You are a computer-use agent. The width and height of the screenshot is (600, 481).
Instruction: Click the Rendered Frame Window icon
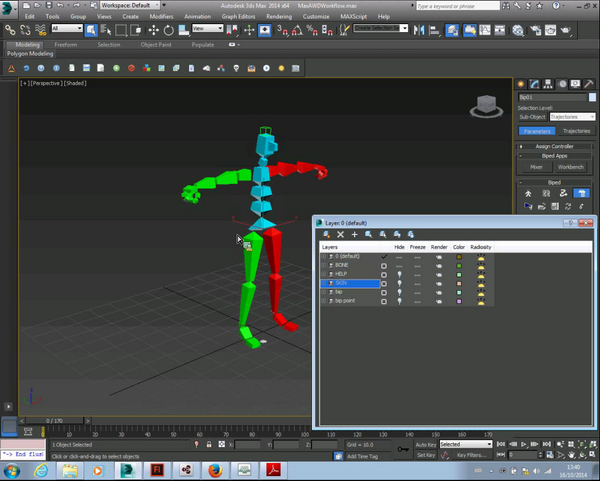click(550, 30)
